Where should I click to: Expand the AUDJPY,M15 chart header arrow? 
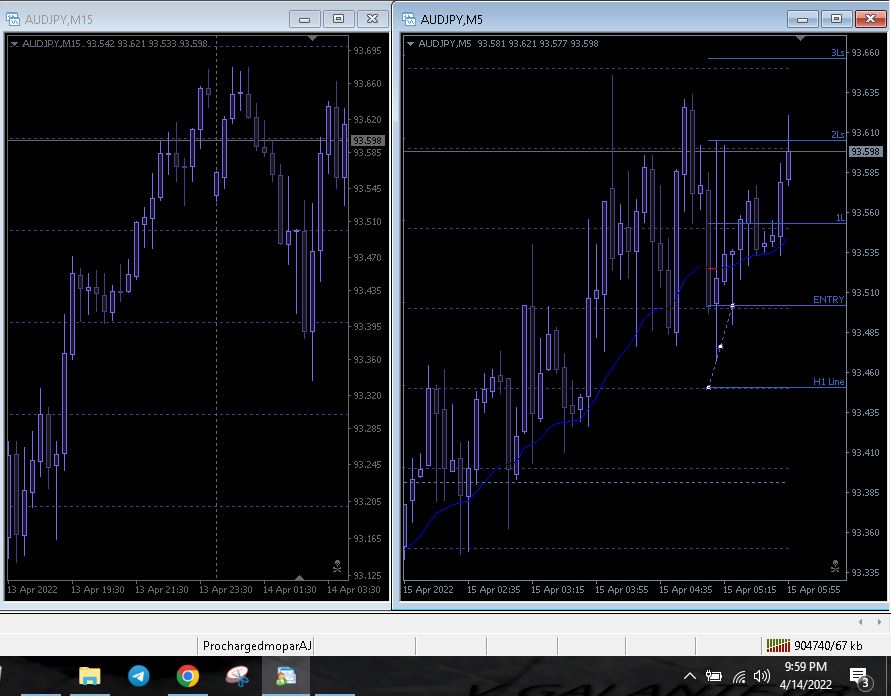[14, 44]
